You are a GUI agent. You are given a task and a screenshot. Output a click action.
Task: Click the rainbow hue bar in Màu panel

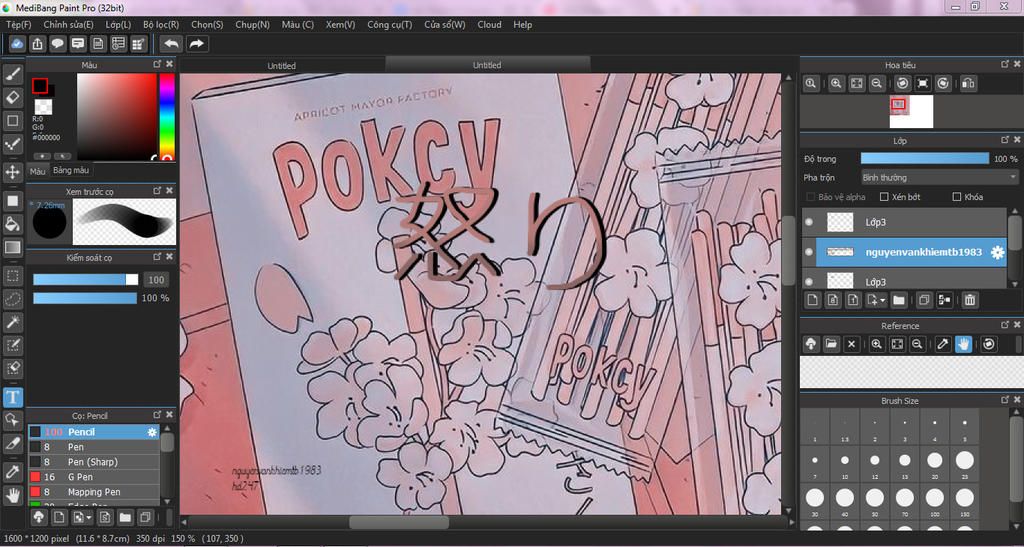point(167,116)
